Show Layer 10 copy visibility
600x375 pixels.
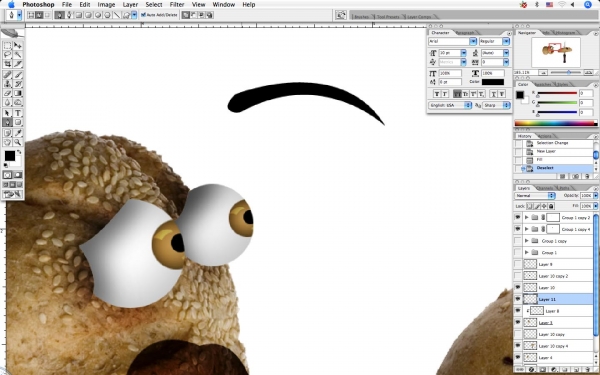click(518, 334)
